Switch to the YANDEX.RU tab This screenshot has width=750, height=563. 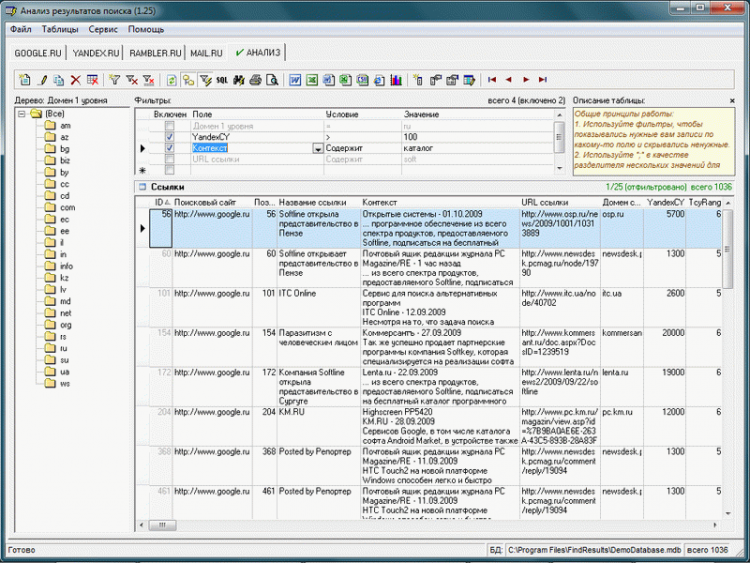point(96,52)
